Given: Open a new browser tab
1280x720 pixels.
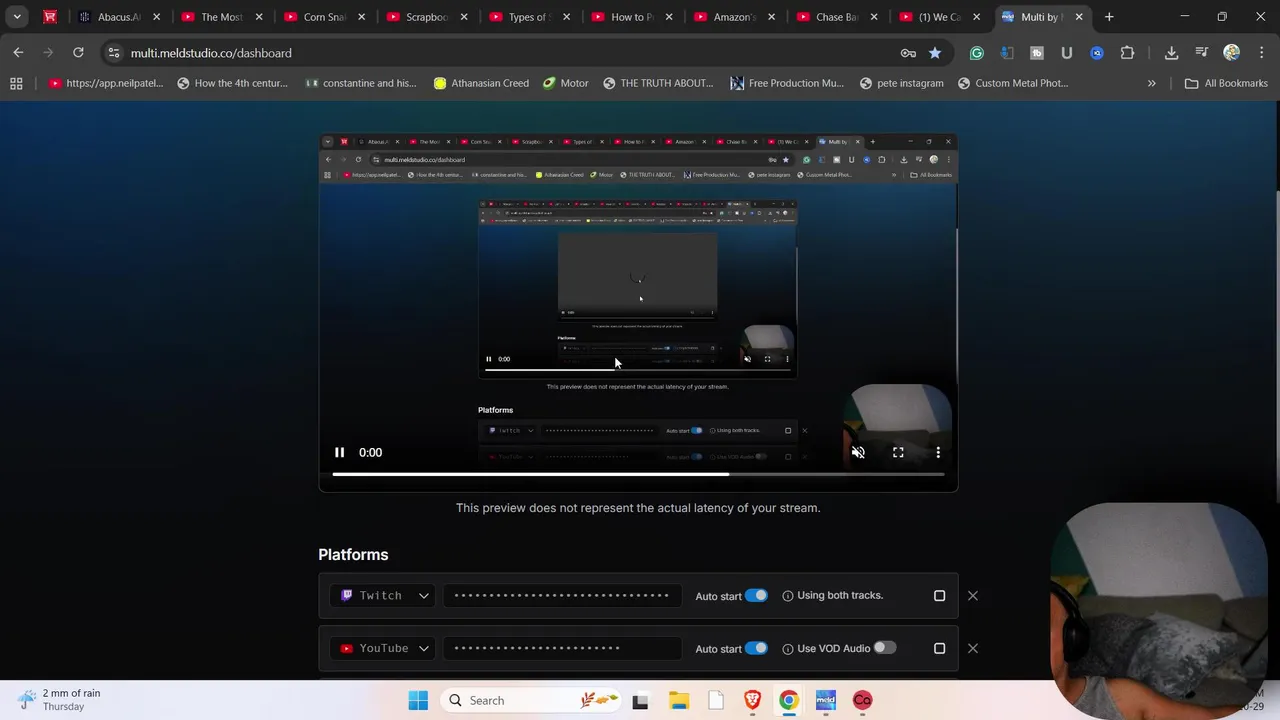Looking at the screenshot, I should click(1109, 17).
